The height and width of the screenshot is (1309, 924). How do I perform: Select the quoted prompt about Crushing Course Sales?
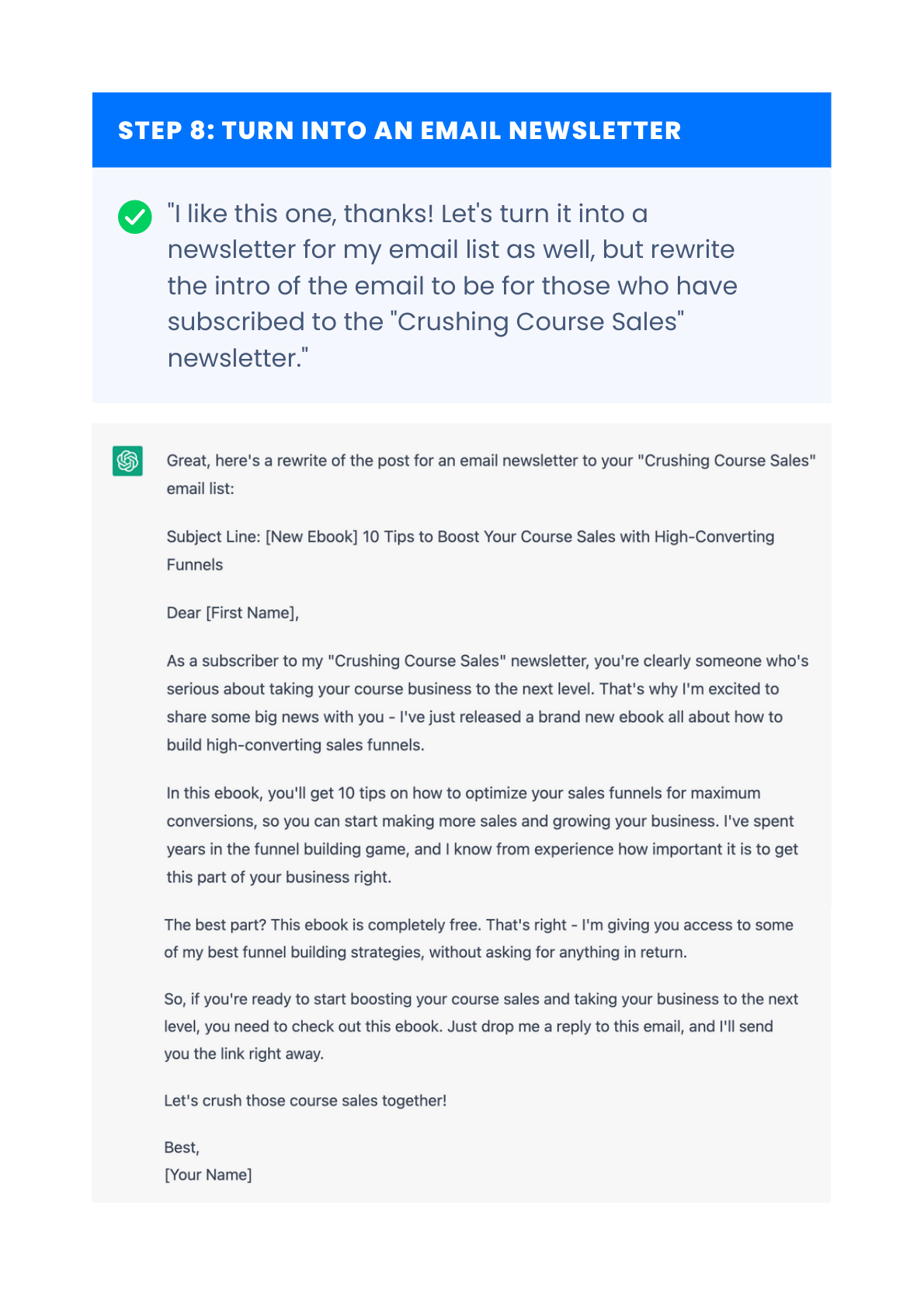pos(452,285)
